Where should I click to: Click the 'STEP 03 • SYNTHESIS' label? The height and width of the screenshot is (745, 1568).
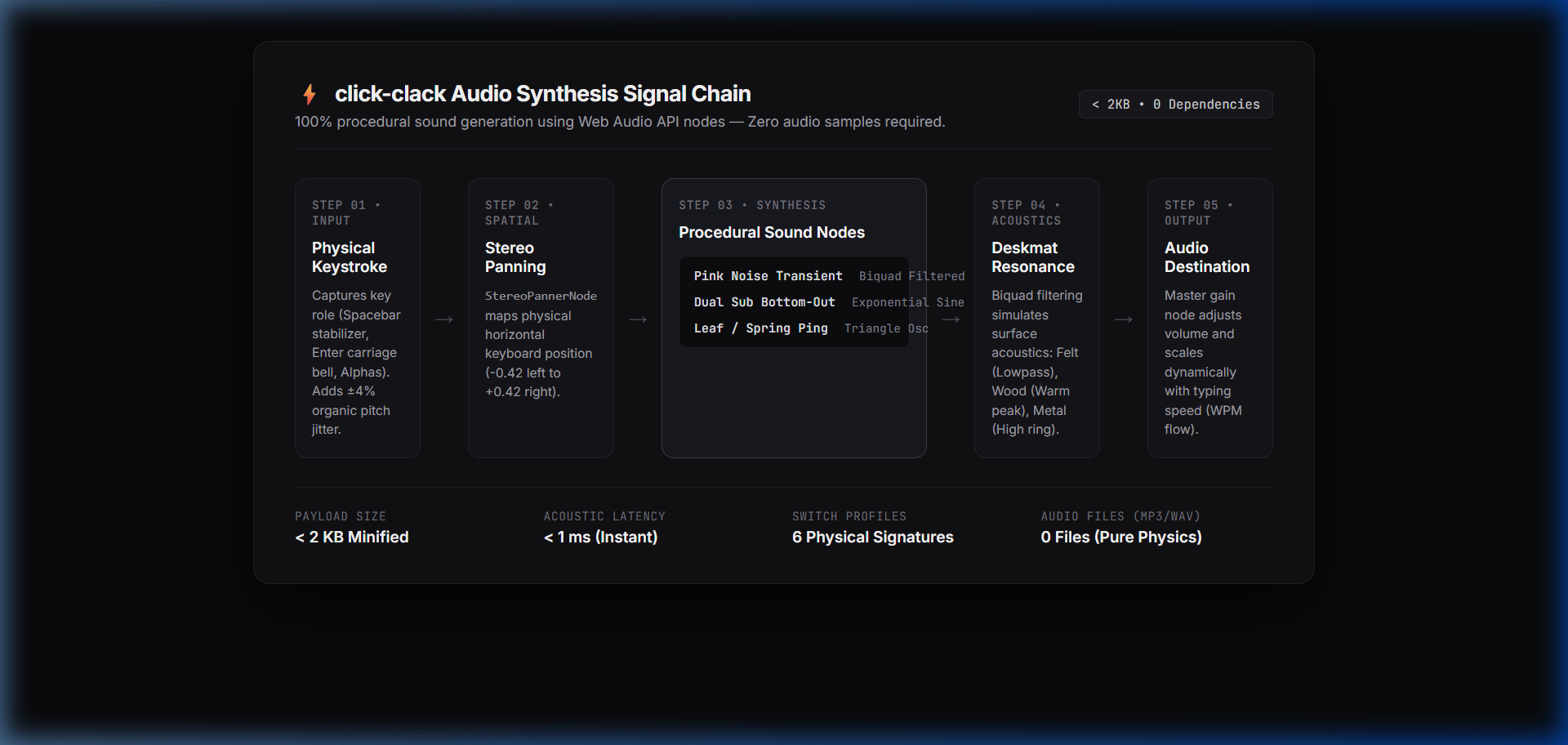click(x=752, y=205)
